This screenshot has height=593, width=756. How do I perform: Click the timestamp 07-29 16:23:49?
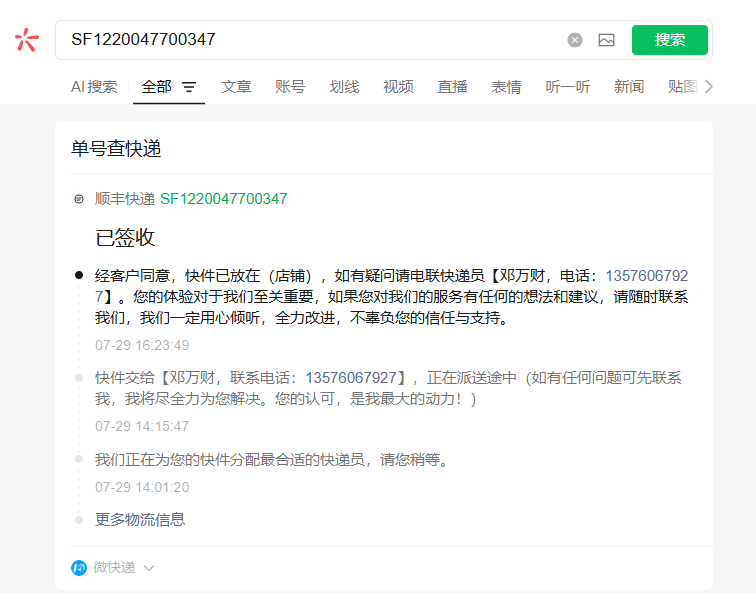(142, 345)
